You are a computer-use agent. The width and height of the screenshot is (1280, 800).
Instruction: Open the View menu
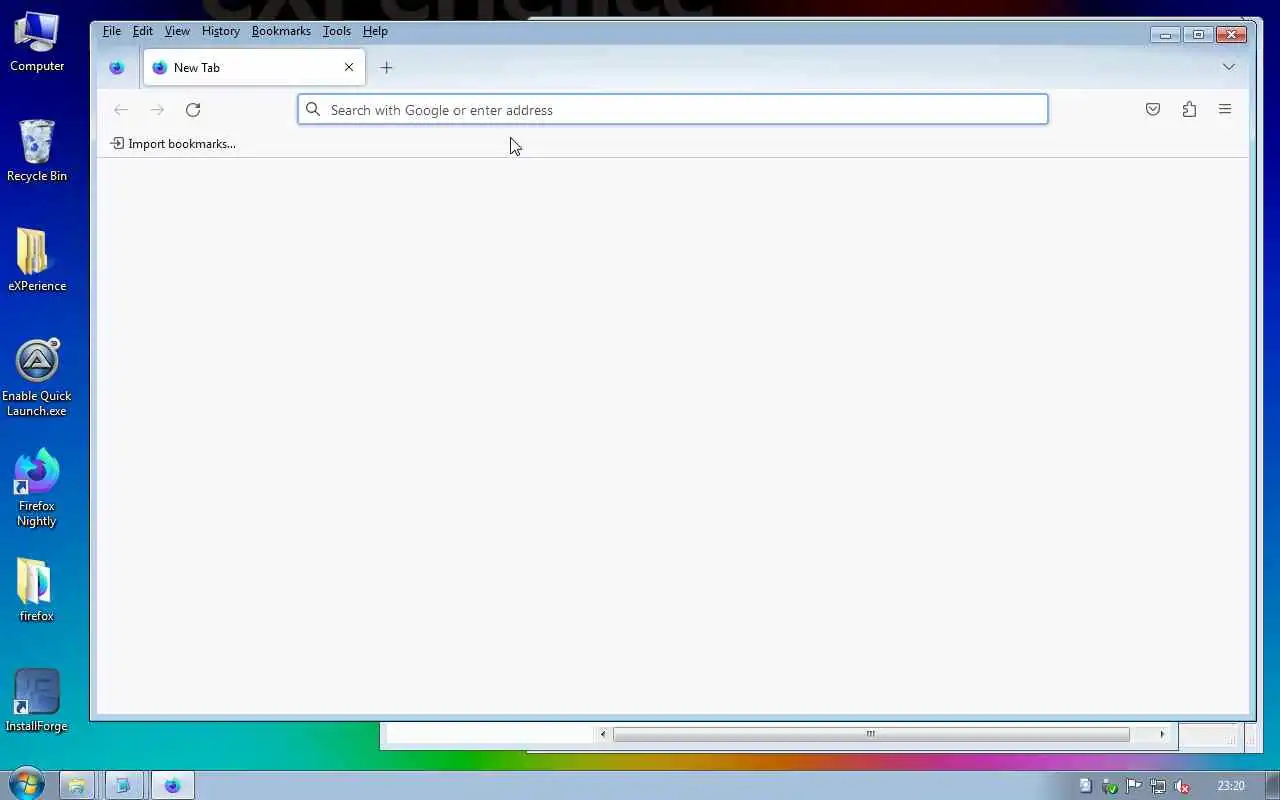[x=177, y=31]
